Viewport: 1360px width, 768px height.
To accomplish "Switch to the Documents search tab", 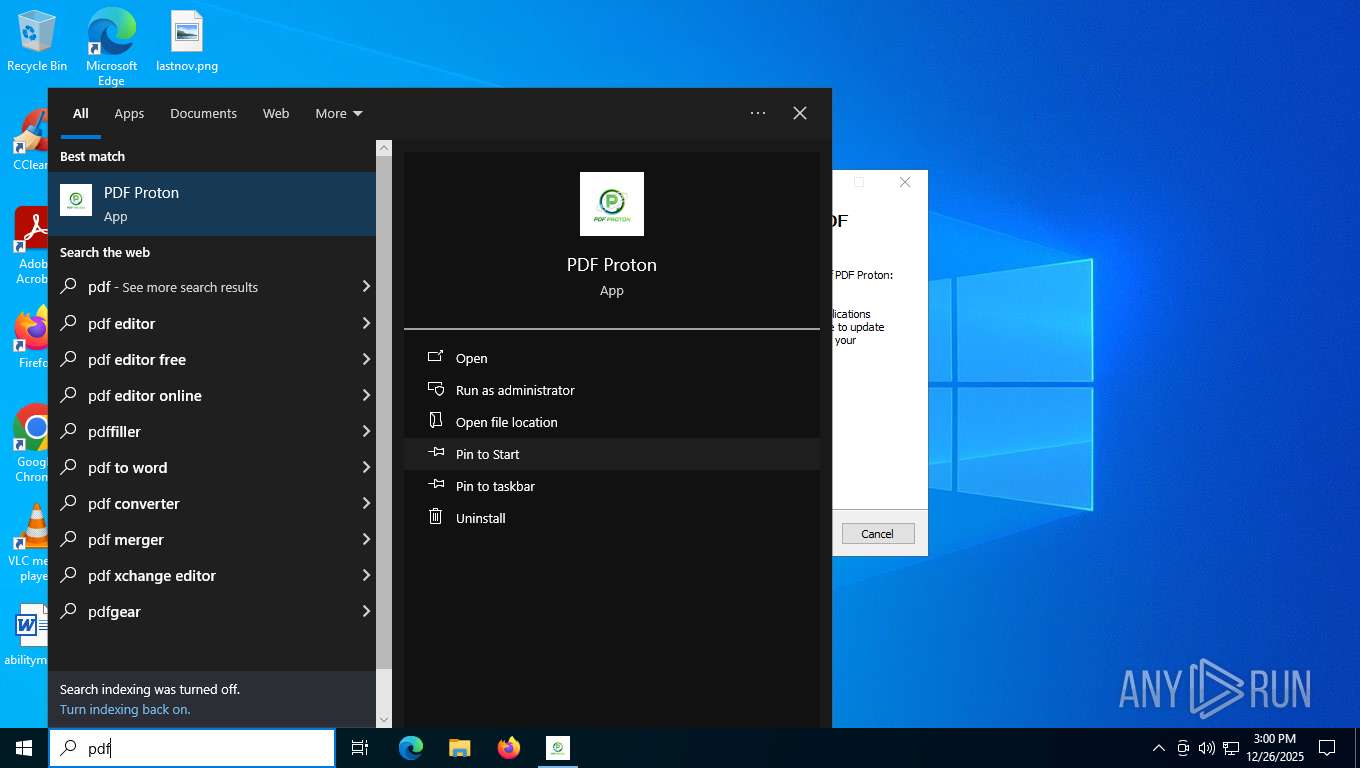I will click(x=203, y=113).
